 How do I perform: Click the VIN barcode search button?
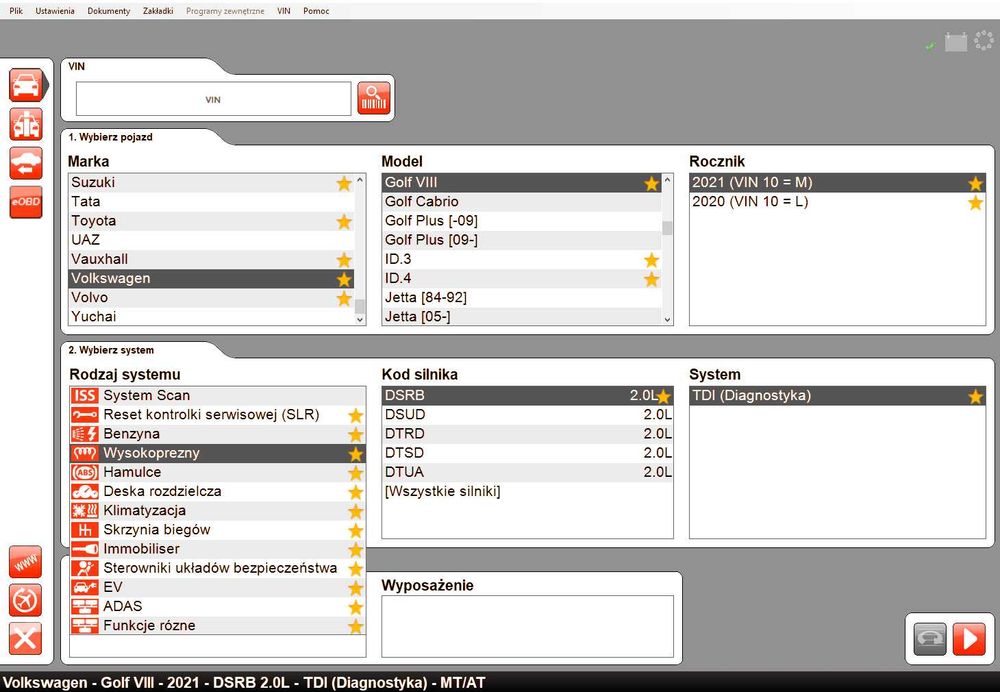click(x=374, y=99)
